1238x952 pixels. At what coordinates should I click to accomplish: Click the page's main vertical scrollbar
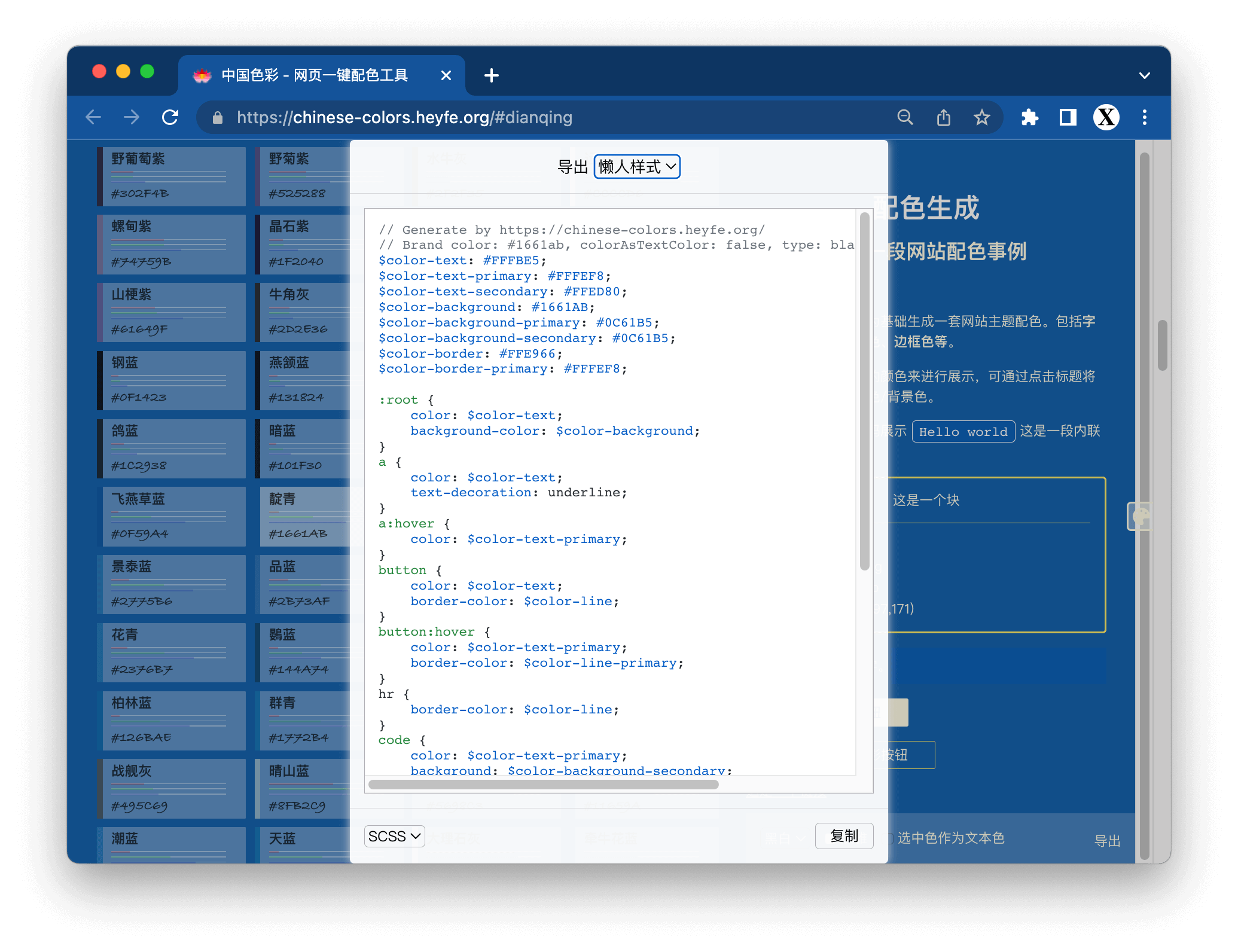tap(1162, 345)
